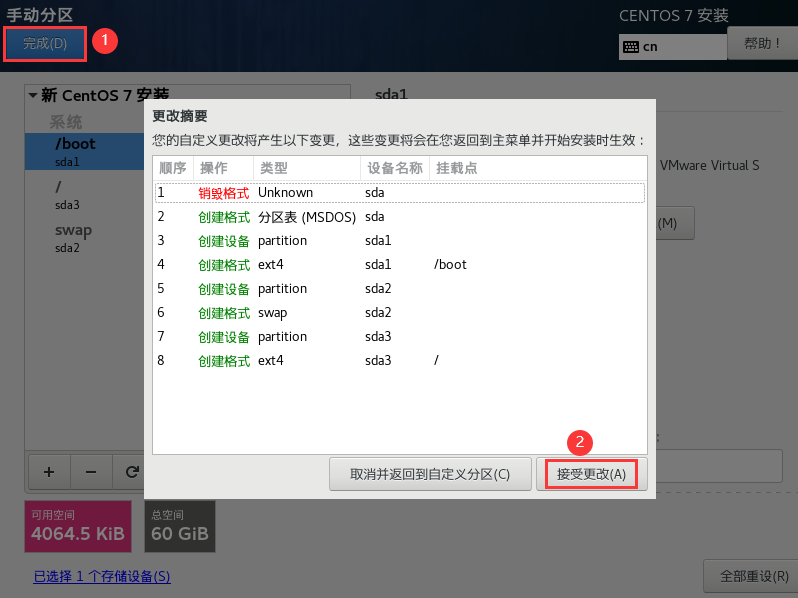Select row 3 创建设备 partition sda1
798x598 pixels.
point(400,241)
